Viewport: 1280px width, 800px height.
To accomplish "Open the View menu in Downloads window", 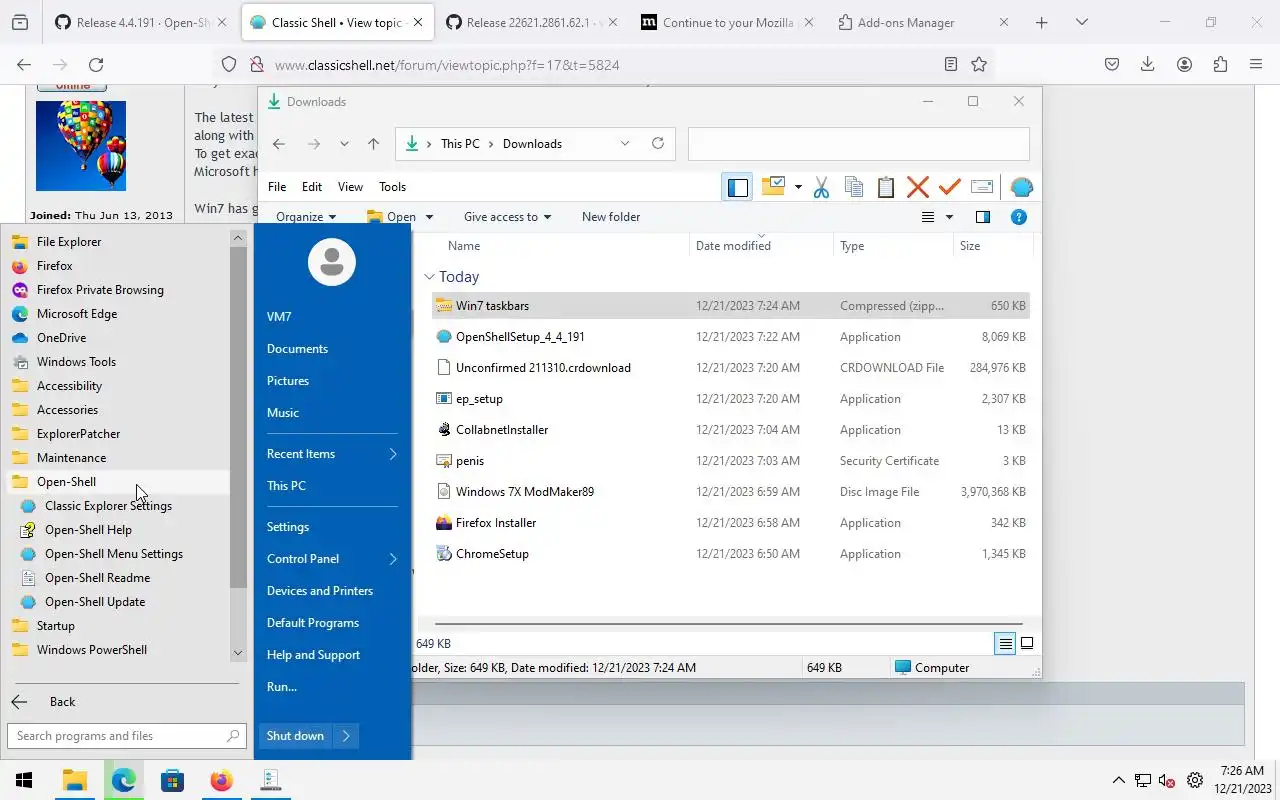I will [x=350, y=187].
